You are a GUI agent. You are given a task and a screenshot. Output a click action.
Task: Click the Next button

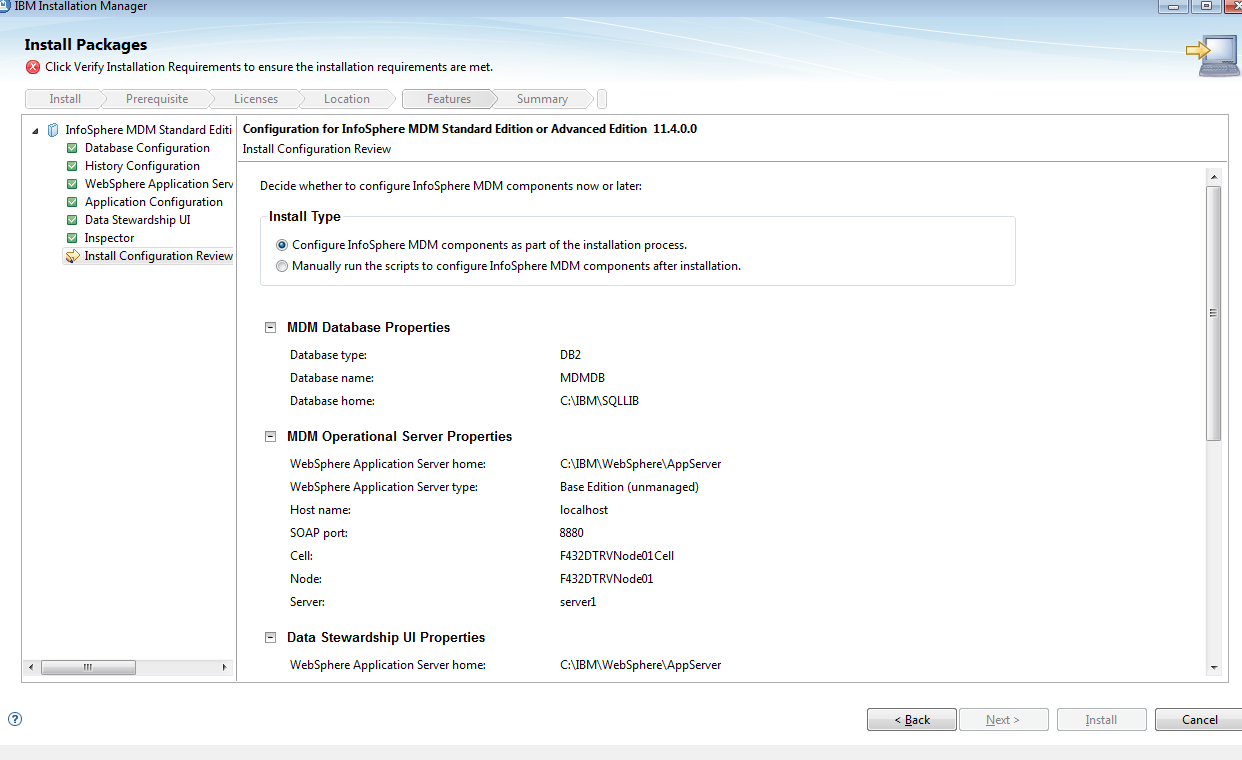coord(1004,719)
